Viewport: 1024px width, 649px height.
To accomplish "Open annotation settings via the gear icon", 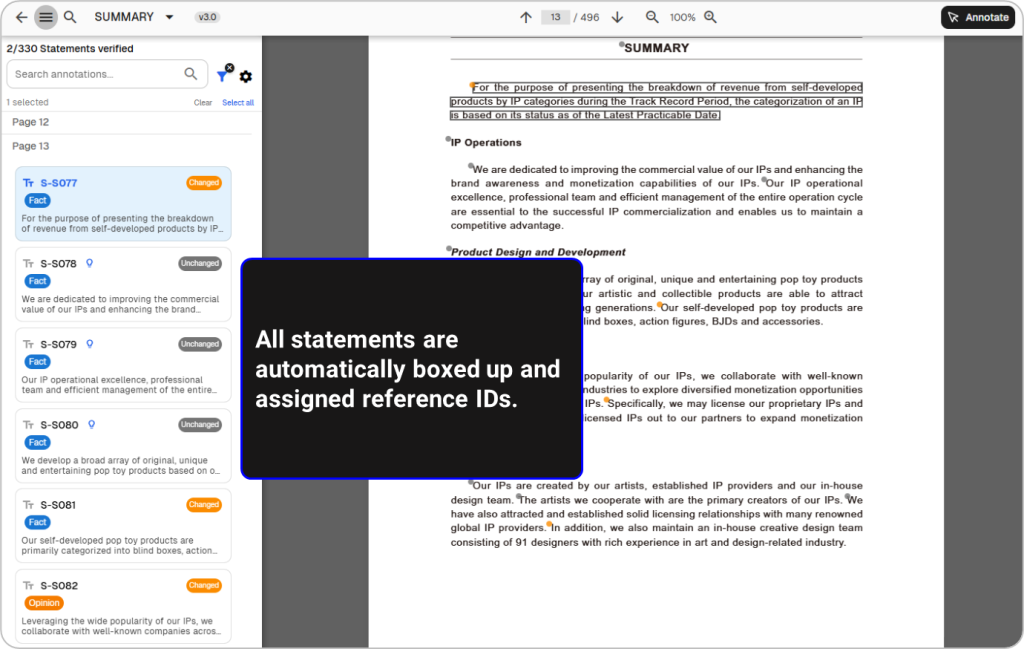I will pos(246,77).
